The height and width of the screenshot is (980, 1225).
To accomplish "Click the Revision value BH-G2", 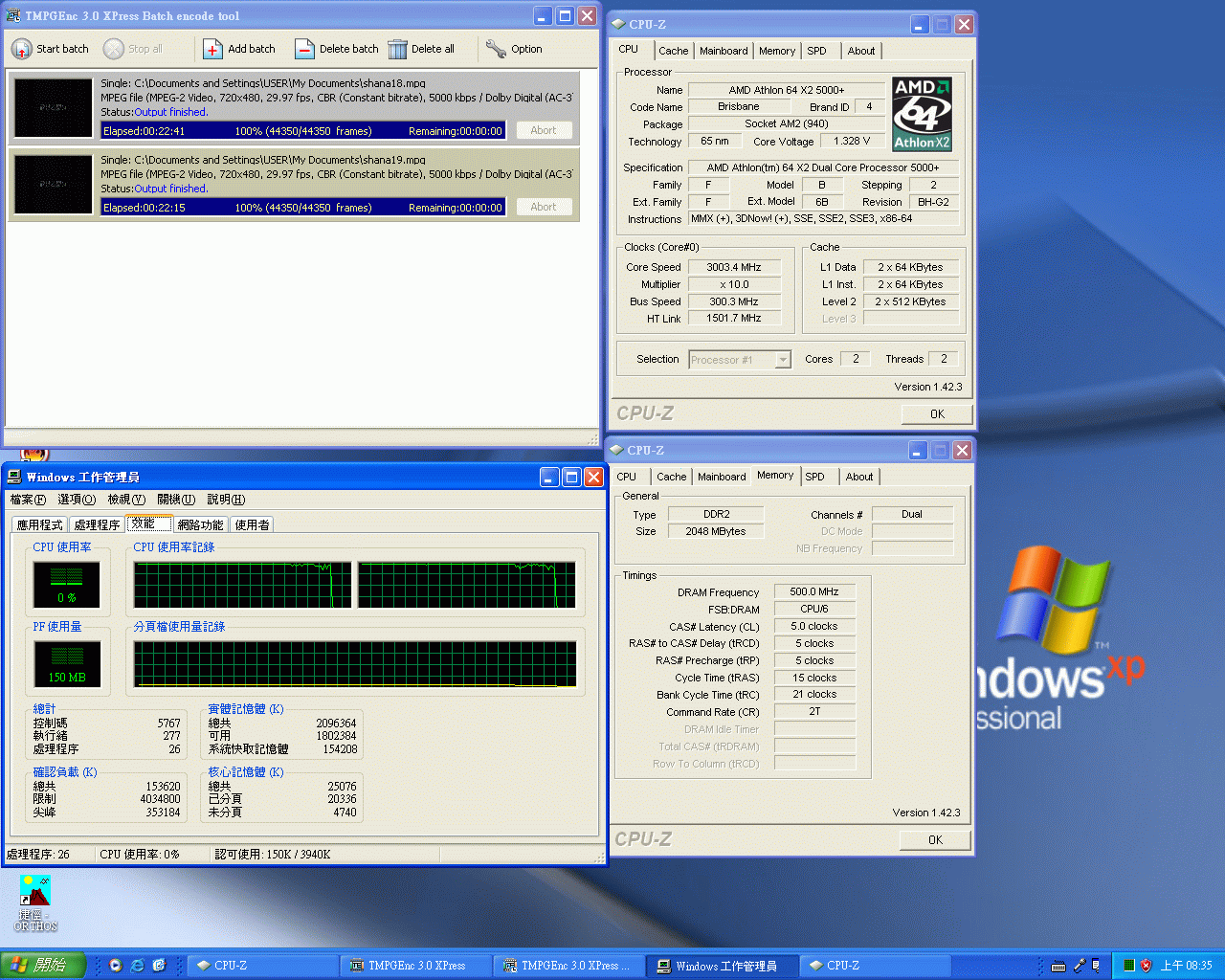I will click(x=933, y=202).
